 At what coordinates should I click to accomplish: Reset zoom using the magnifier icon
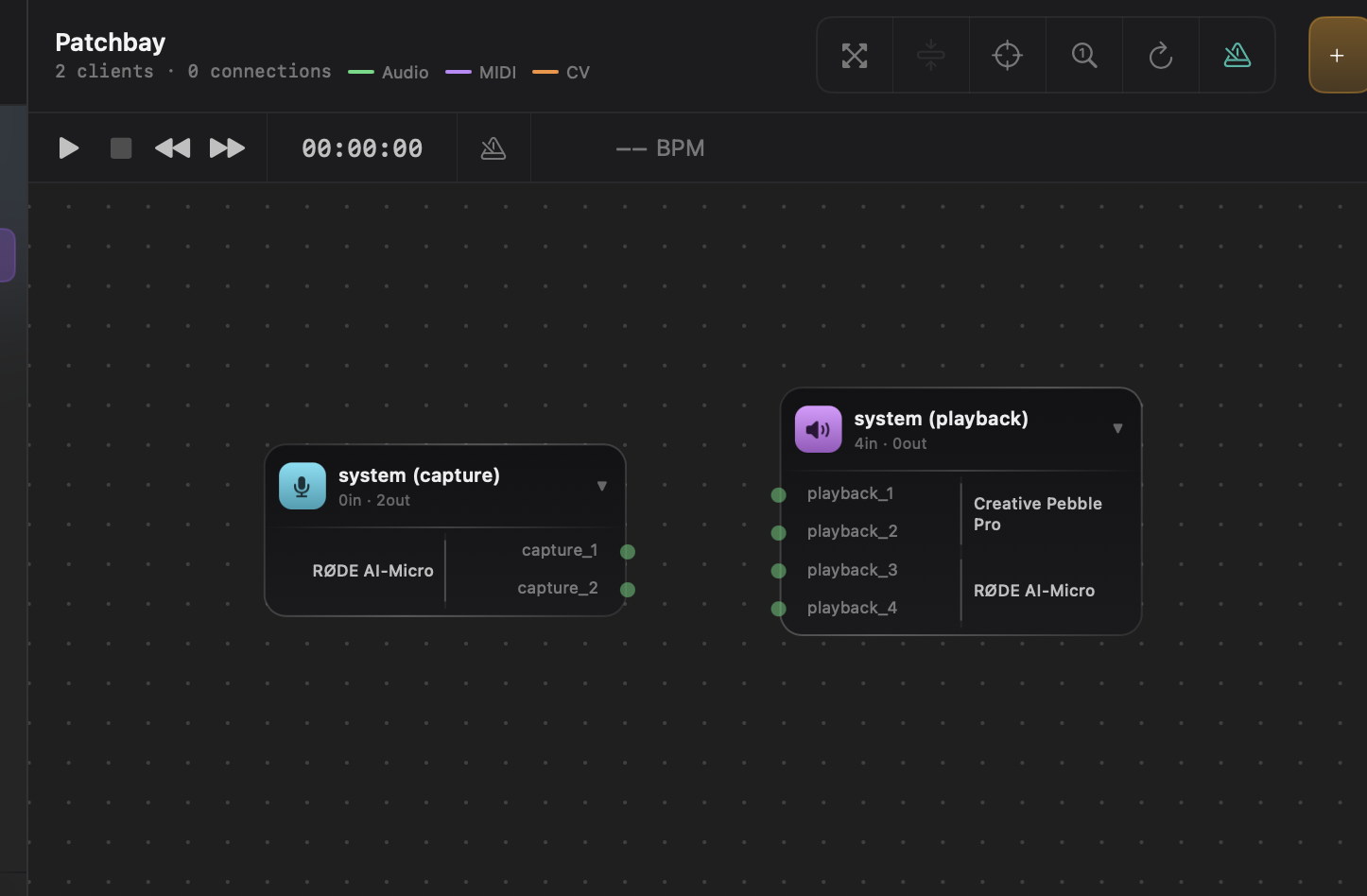[1083, 55]
